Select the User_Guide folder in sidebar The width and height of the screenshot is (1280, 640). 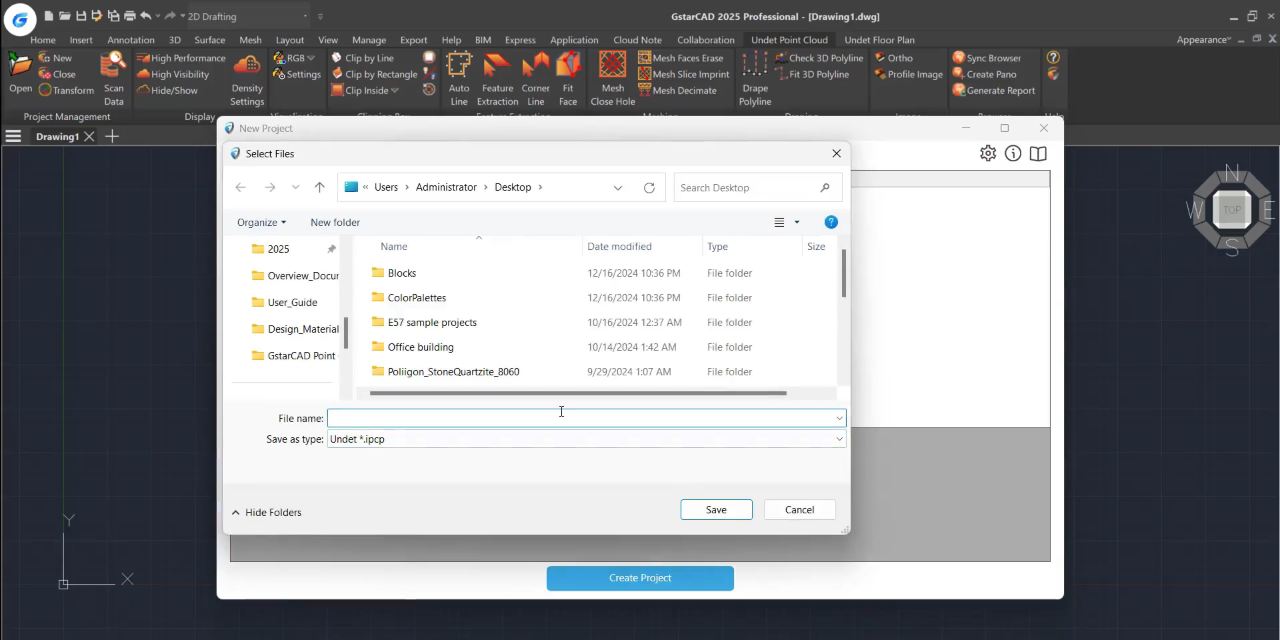[x=292, y=302]
